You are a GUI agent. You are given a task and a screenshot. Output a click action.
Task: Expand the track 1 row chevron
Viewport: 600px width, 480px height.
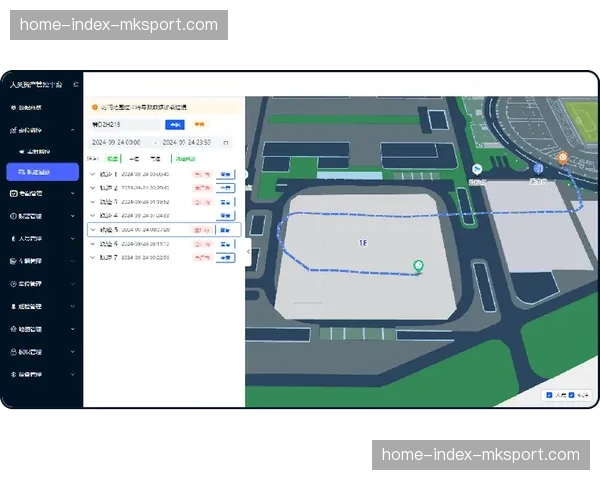(x=93, y=173)
